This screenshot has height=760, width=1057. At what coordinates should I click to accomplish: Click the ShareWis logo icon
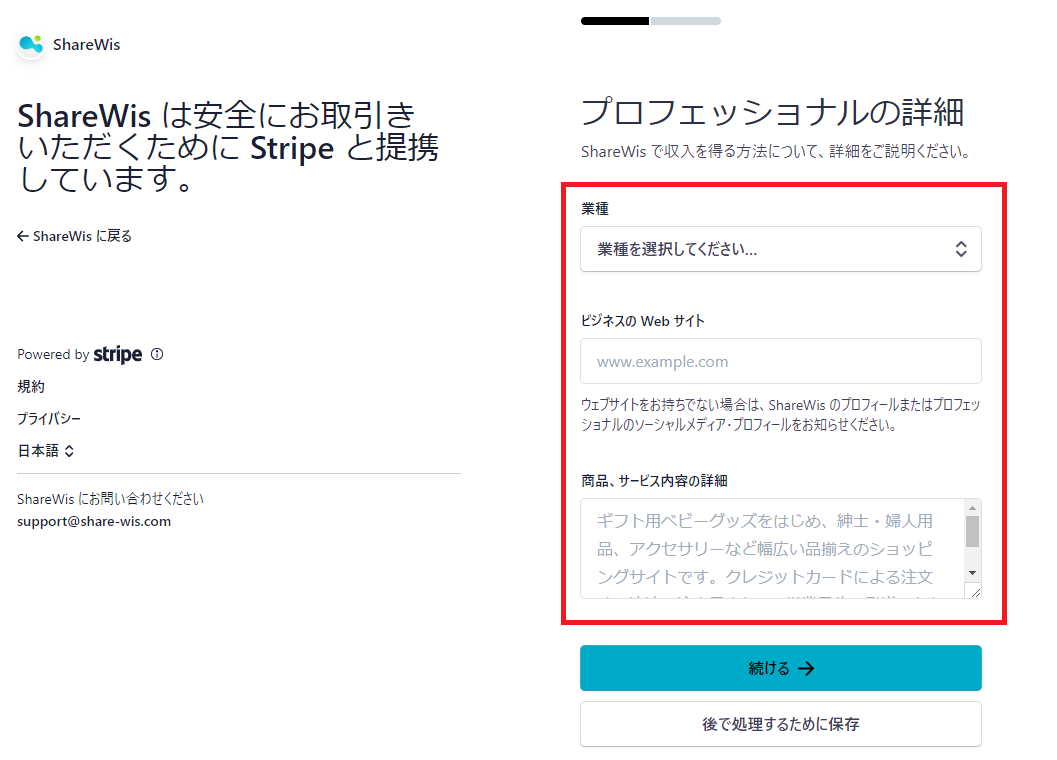point(31,45)
